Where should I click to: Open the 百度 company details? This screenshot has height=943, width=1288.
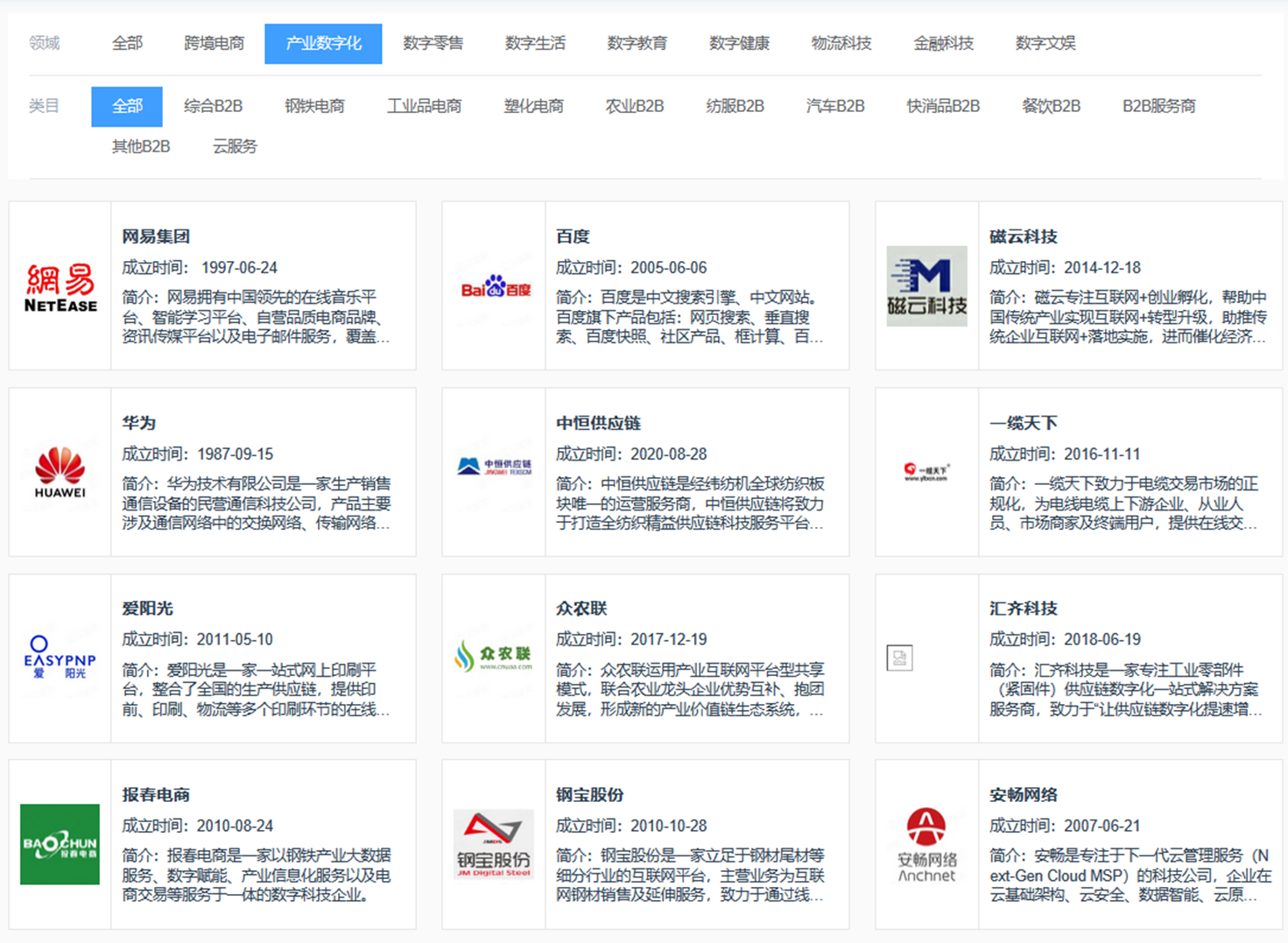point(574,236)
